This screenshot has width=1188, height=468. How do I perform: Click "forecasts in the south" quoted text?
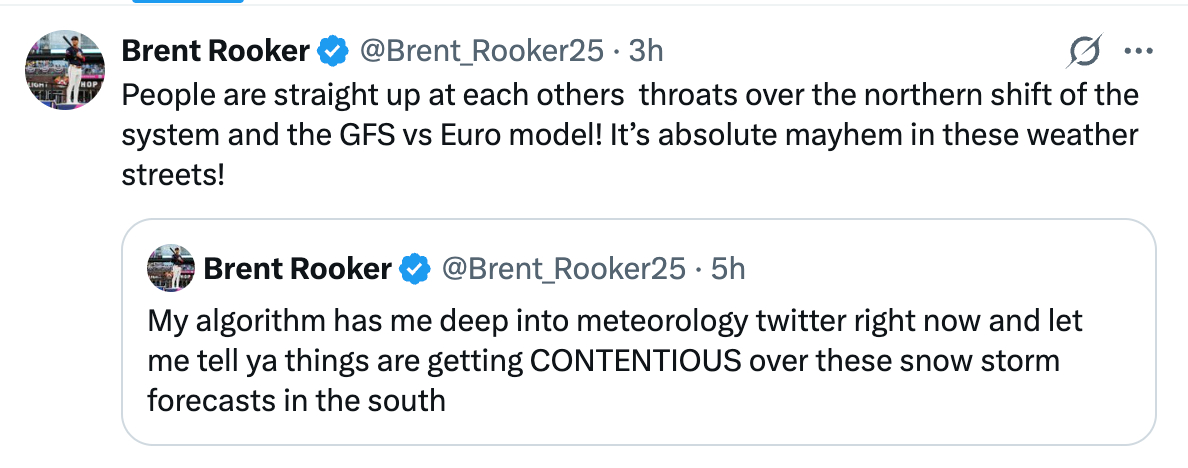tap(296, 400)
